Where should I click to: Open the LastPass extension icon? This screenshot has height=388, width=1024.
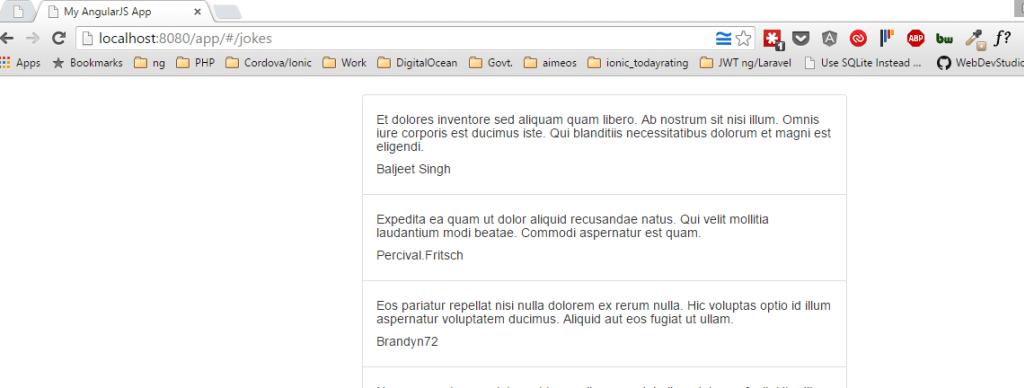(x=773, y=39)
